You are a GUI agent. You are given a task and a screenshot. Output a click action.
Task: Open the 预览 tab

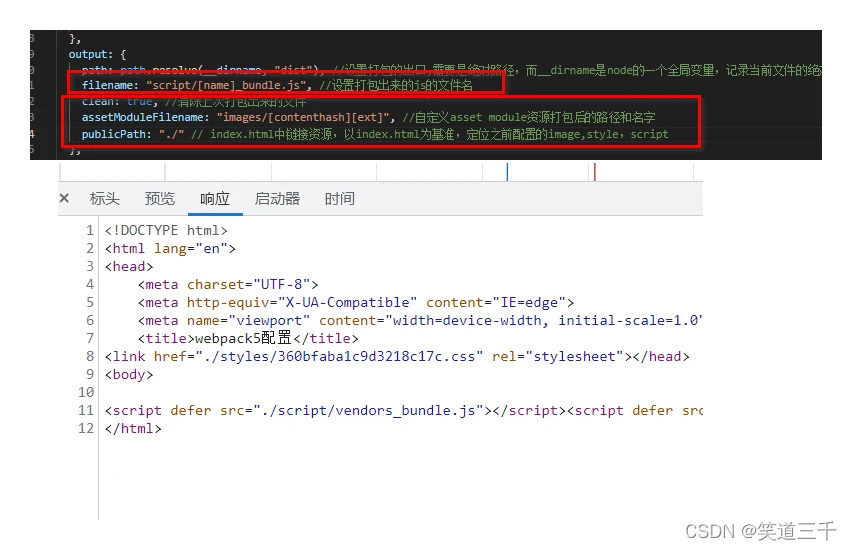pos(160,199)
